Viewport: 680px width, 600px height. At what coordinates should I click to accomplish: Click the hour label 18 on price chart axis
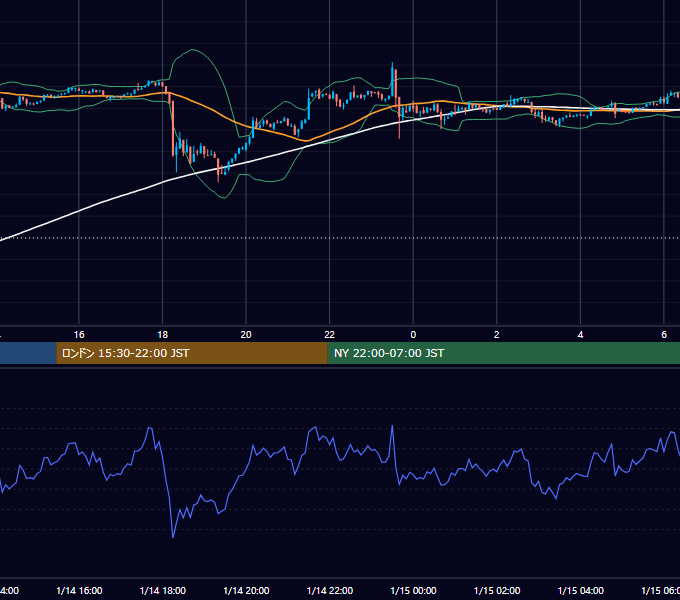163,335
